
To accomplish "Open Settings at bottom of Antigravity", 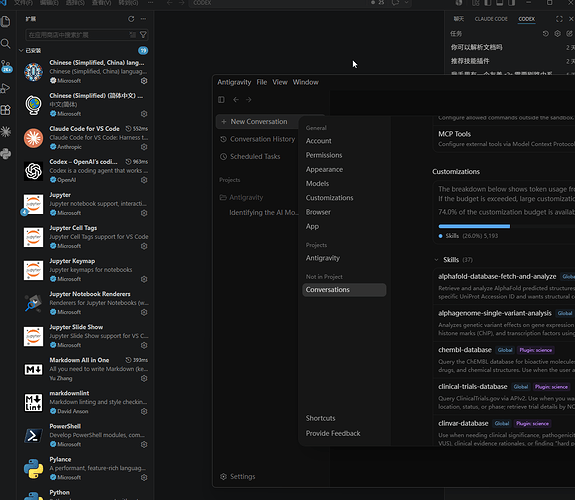I will (238, 477).
